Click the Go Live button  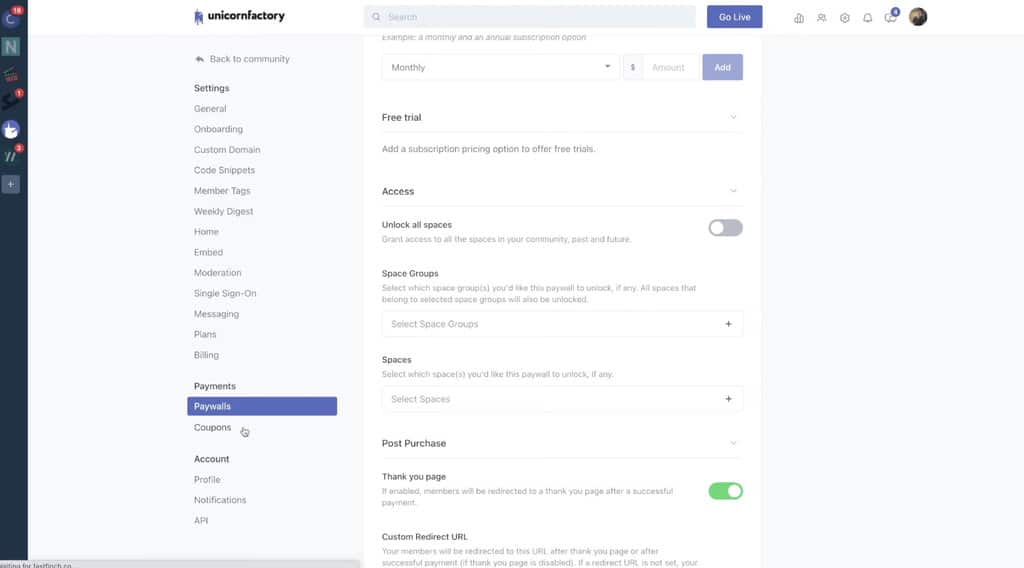[x=734, y=17]
